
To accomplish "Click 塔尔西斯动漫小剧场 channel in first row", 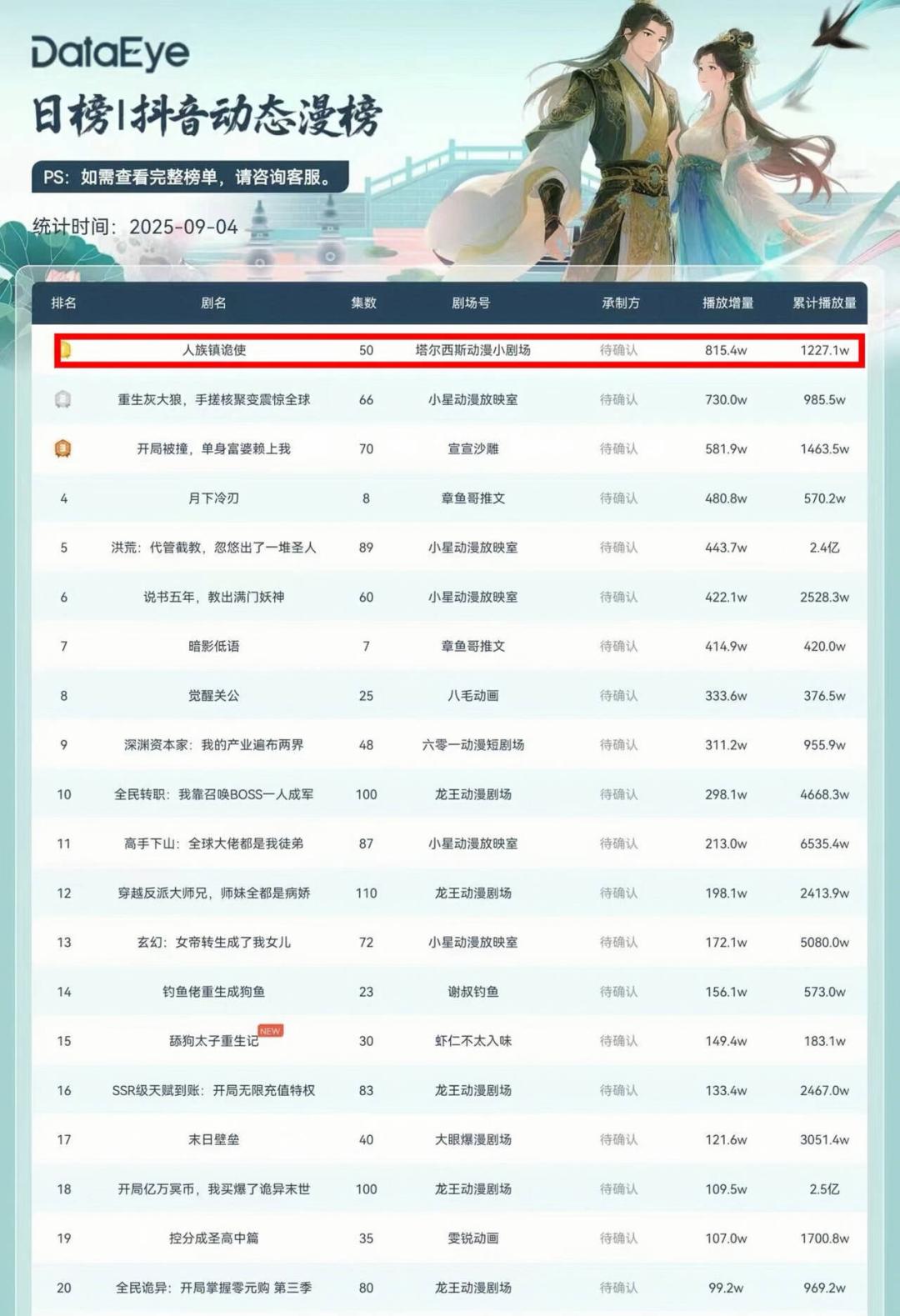I will (472, 350).
